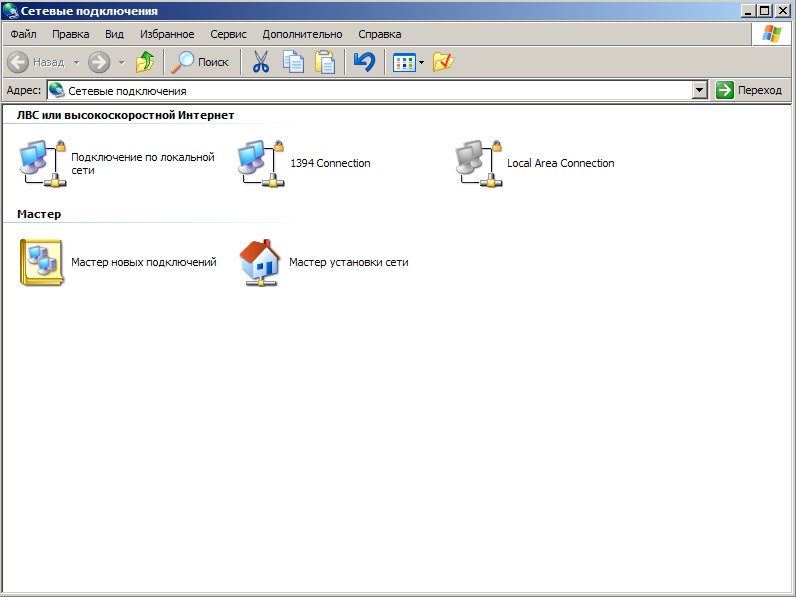Maximize the Сетевые подключения window
796x597 pixels.
(765, 10)
